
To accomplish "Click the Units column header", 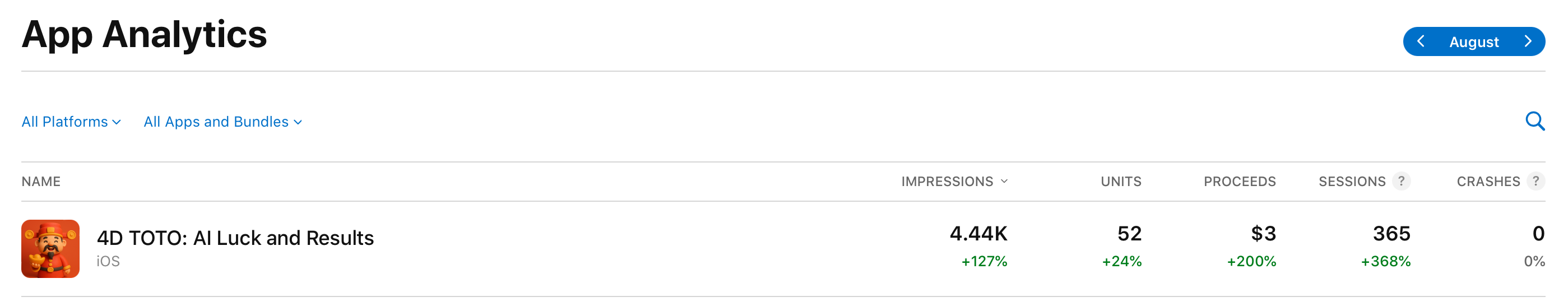I will pos(1121,181).
